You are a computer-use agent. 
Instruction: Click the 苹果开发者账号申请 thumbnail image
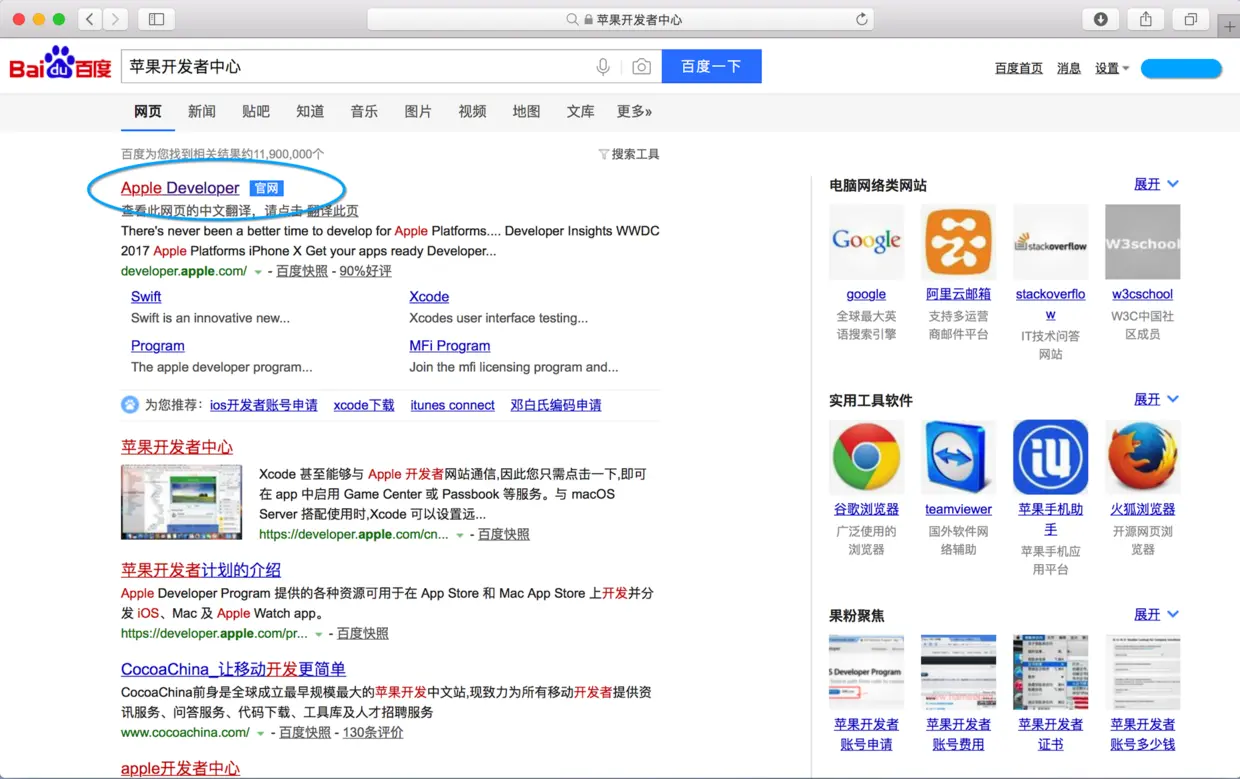866,672
